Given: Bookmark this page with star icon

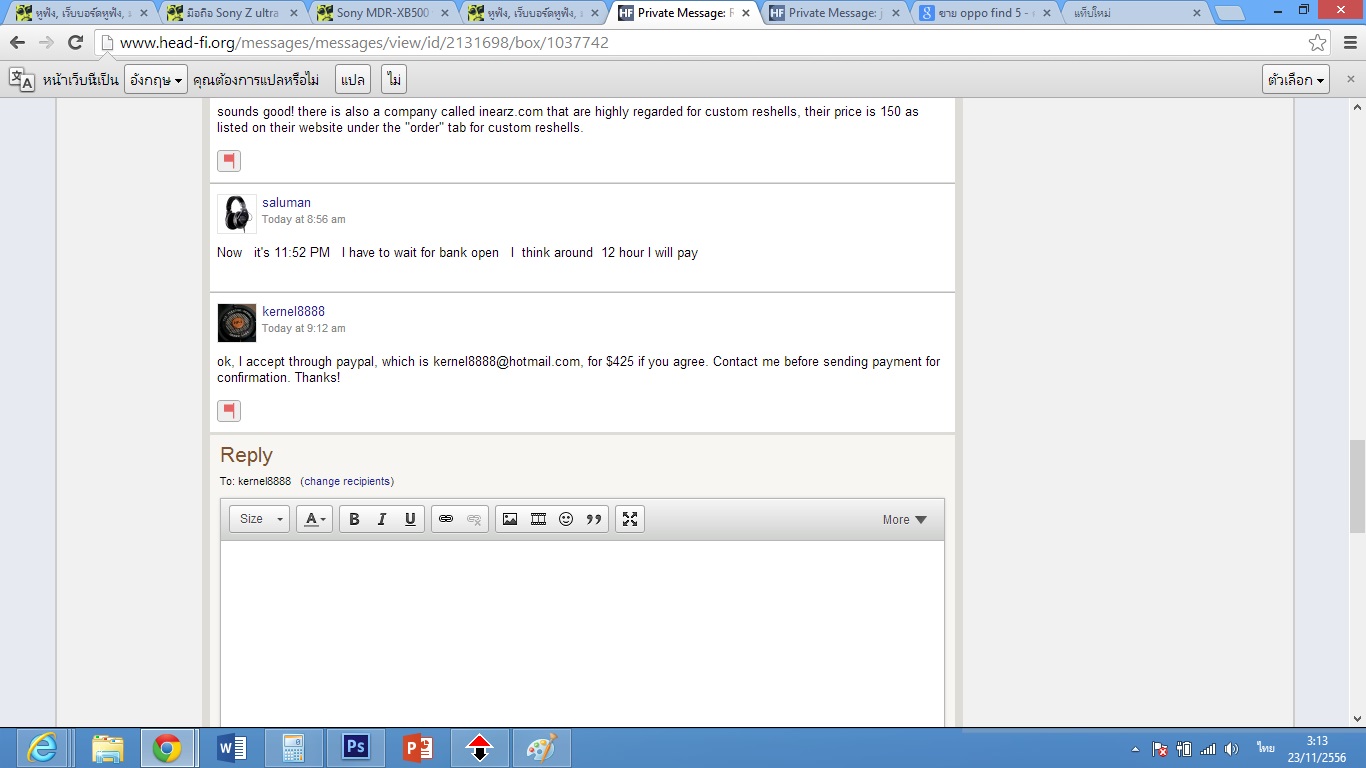Looking at the screenshot, I should [x=1318, y=43].
